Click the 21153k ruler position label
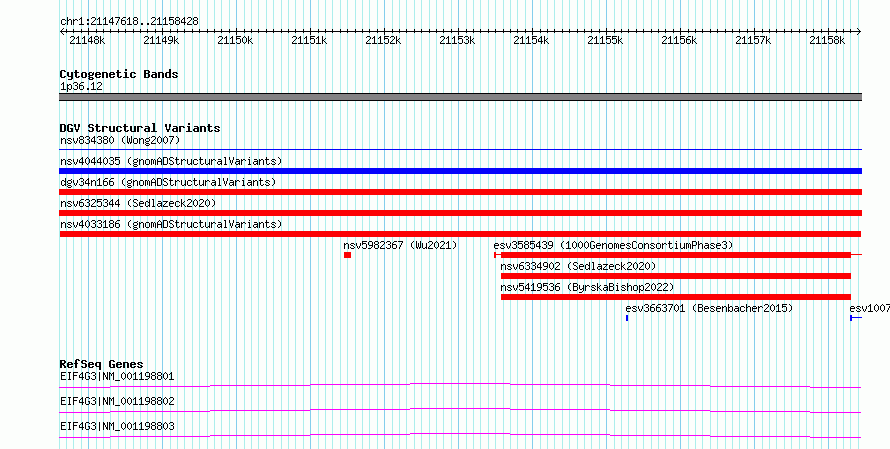 457,40
